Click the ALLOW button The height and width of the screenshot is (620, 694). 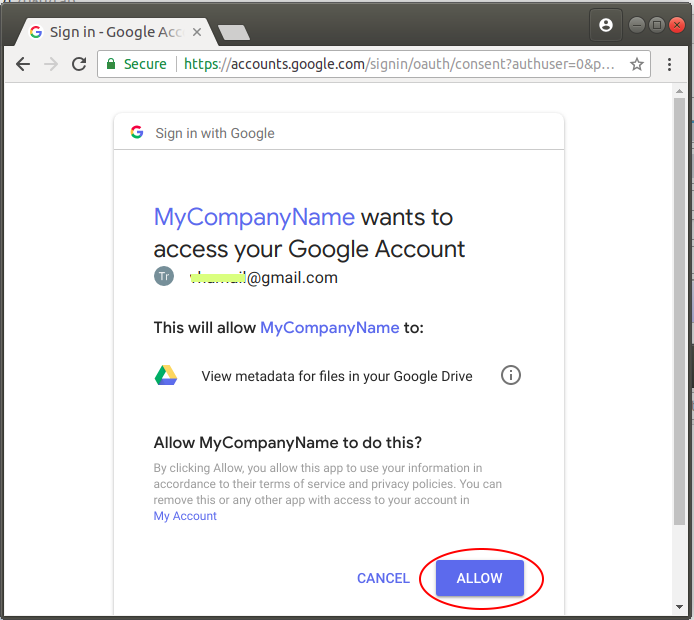click(480, 578)
